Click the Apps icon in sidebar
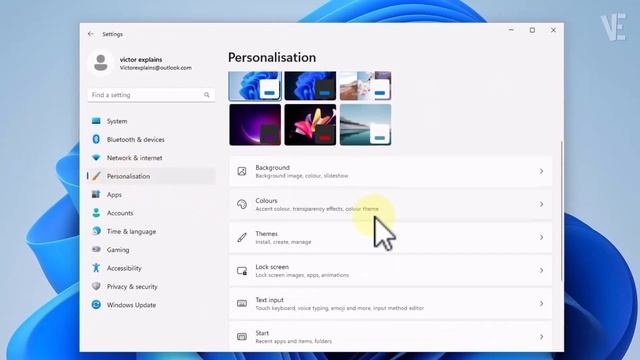This screenshot has width=640, height=360. coord(96,194)
